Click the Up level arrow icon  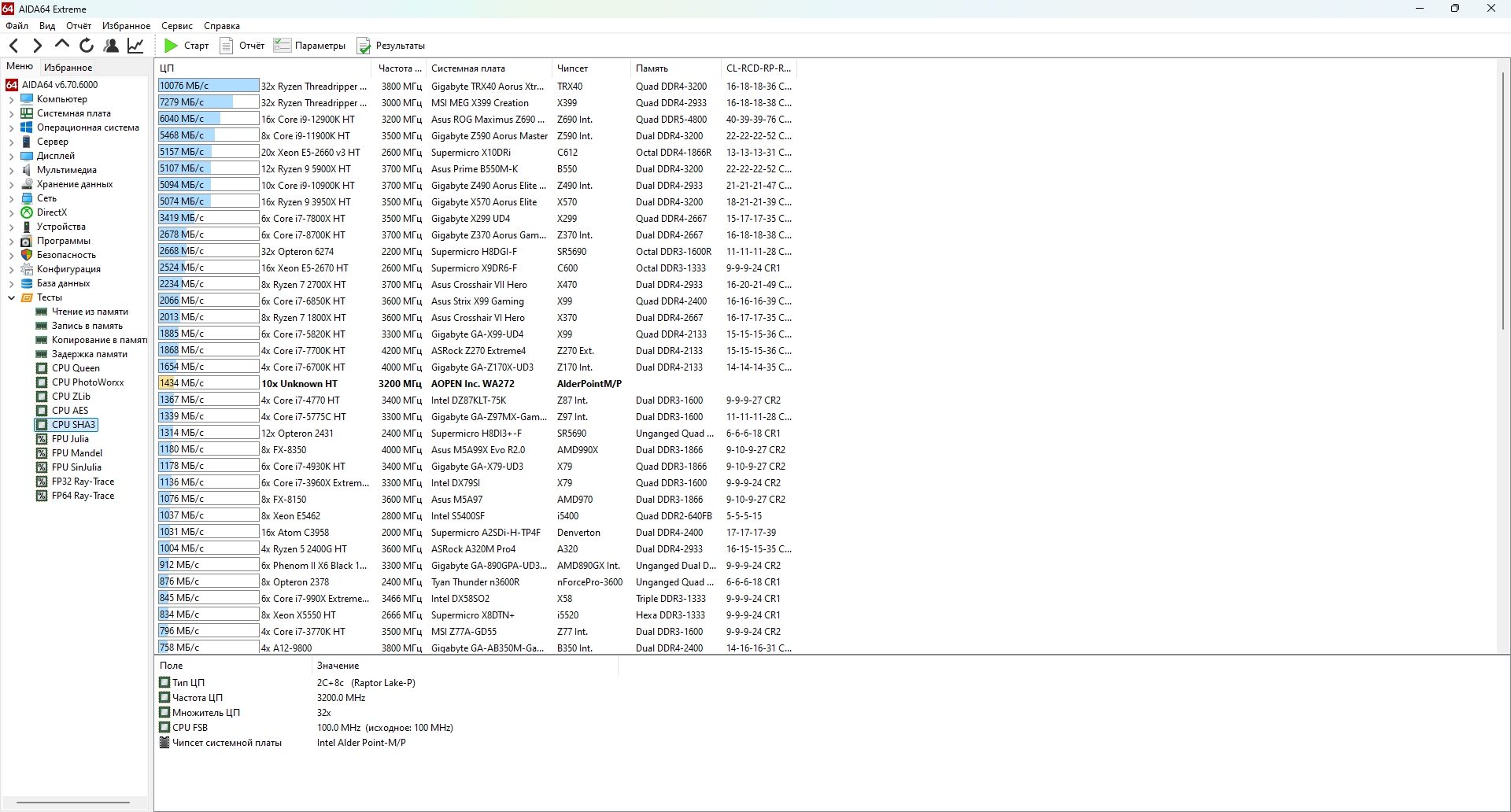61,45
